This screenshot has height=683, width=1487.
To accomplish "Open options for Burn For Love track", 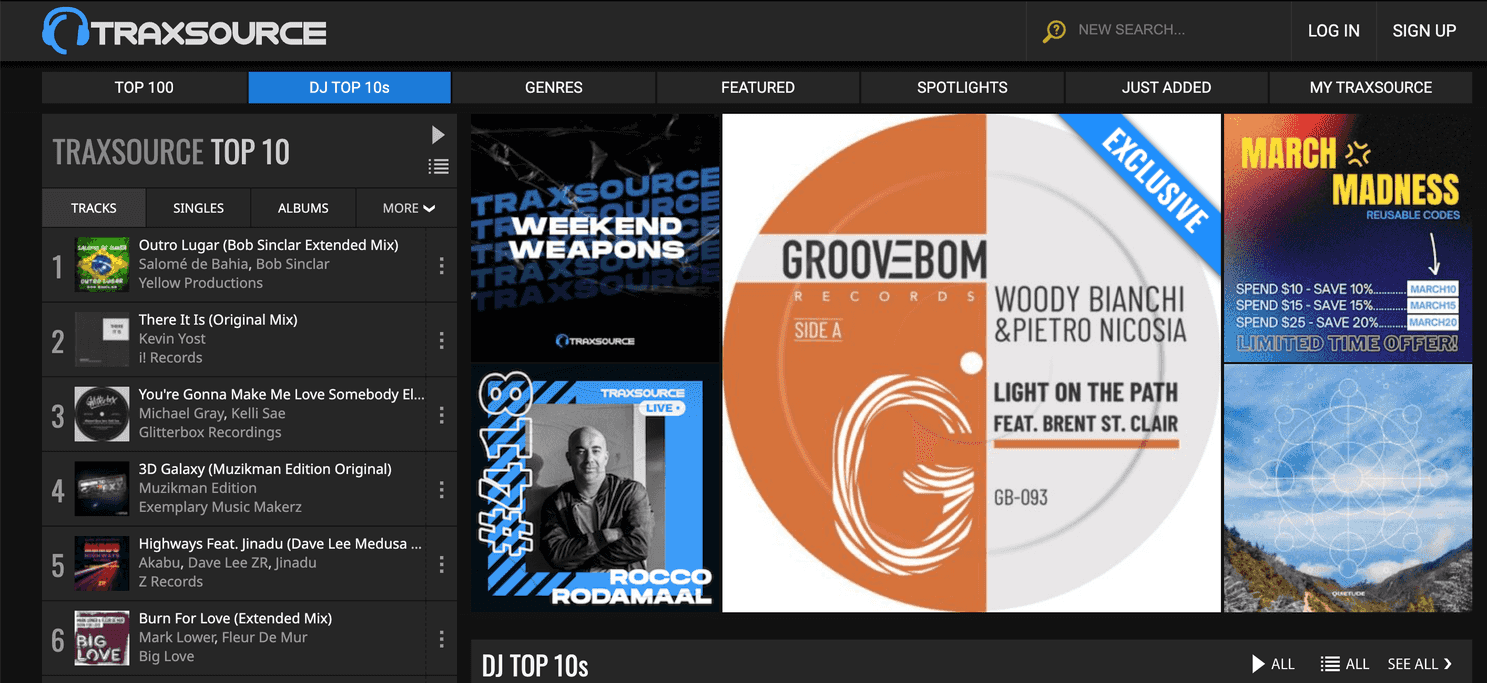I will [x=441, y=637].
